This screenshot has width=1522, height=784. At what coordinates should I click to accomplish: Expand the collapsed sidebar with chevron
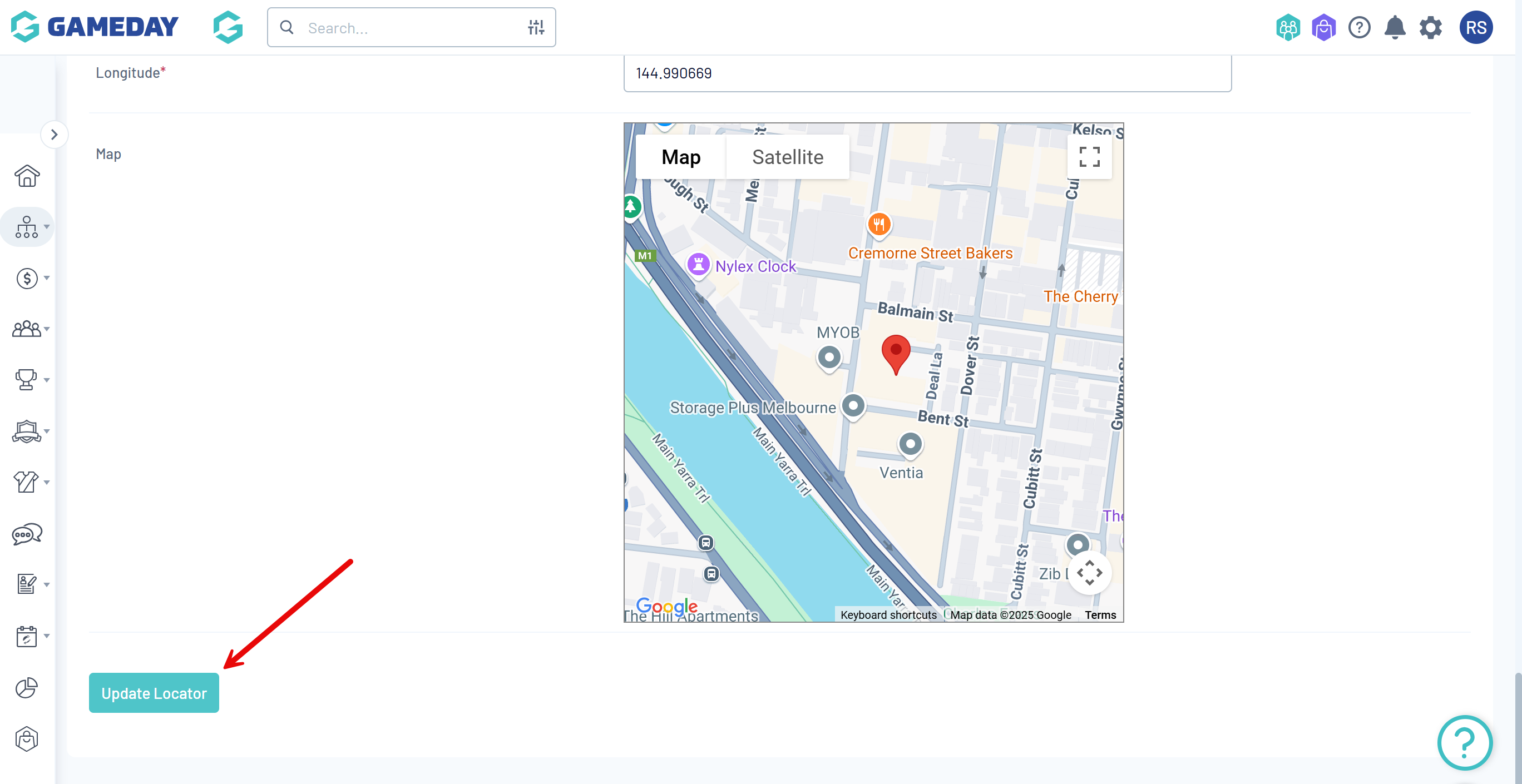coord(55,135)
